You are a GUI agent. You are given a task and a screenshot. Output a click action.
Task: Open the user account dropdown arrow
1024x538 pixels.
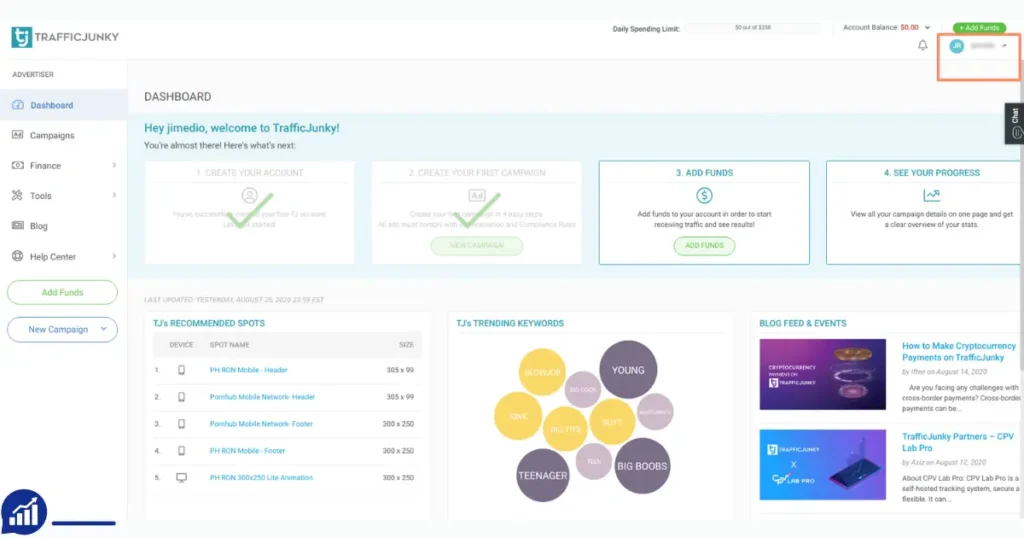[1004, 46]
